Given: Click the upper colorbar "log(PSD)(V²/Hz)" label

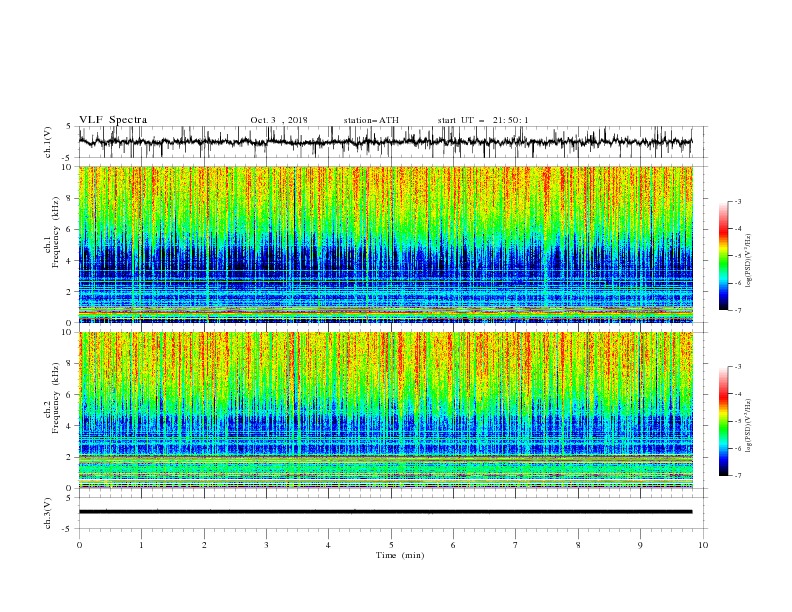Looking at the screenshot, I should pyautogui.click(x=748, y=261).
